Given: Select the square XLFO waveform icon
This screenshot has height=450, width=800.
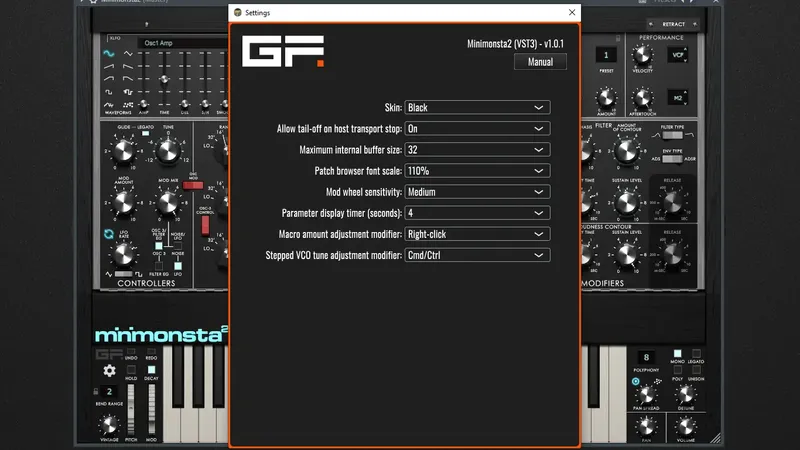Looking at the screenshot, I should coord(109,92).
